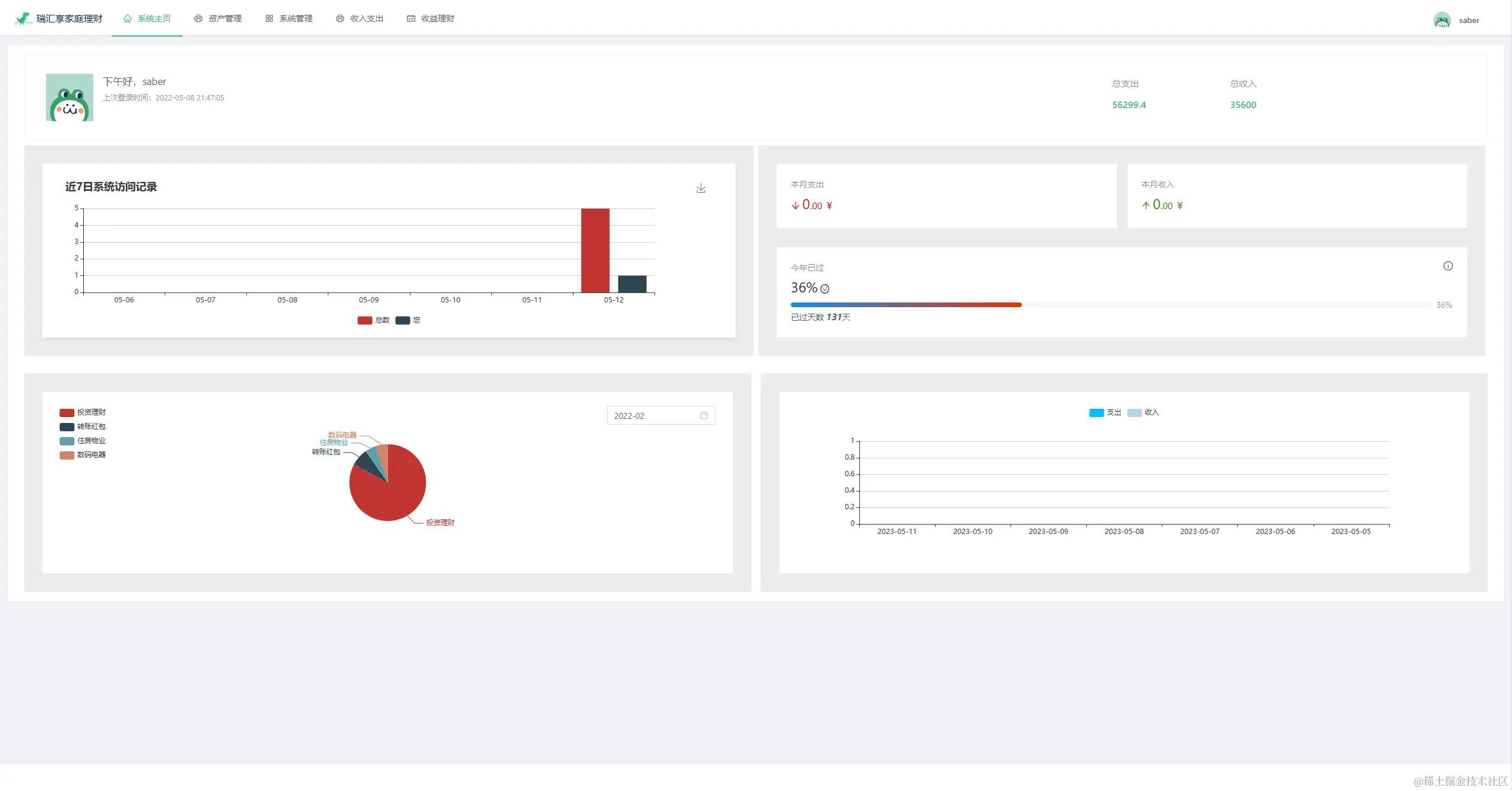Open the saber user dropdown
This screenshot has width=1512, height=791.
[x=1468, y=20]
